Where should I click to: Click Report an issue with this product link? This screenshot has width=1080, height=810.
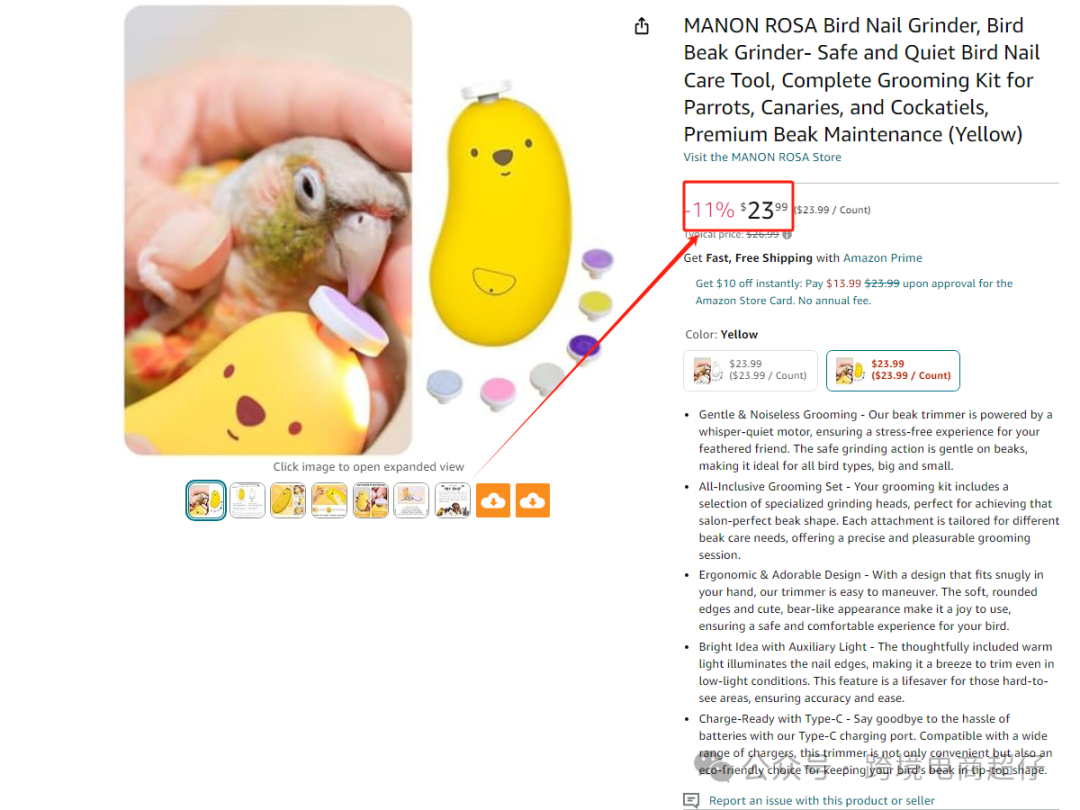(822, 800)
